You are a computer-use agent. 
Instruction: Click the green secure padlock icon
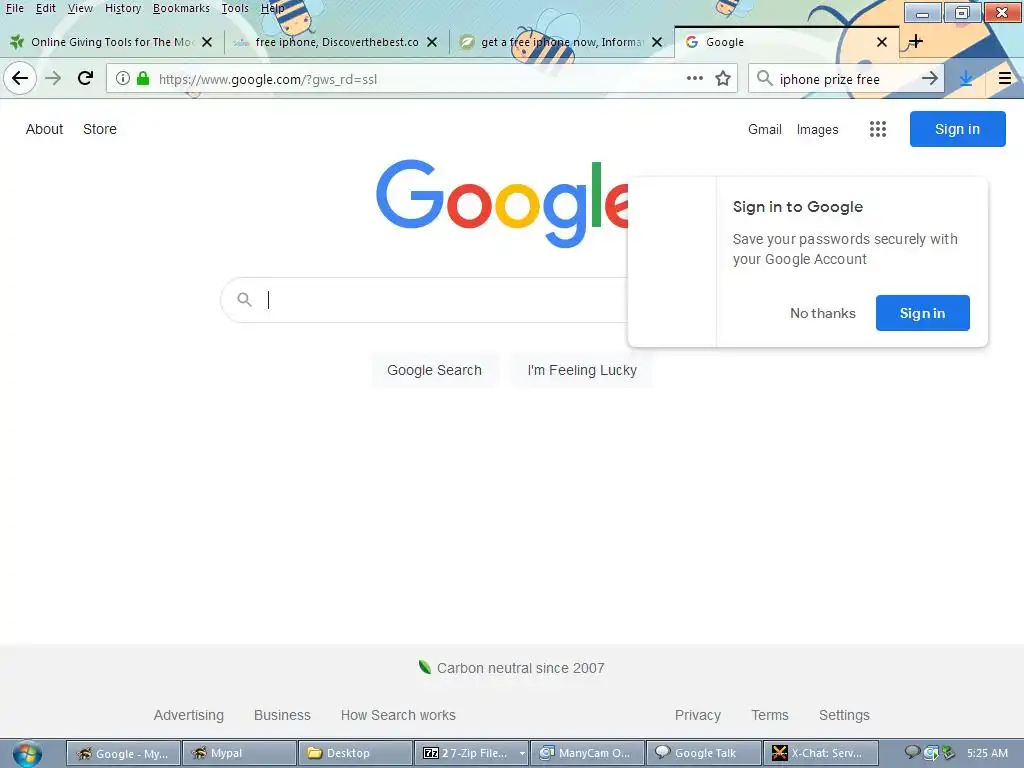click(143, 79)
